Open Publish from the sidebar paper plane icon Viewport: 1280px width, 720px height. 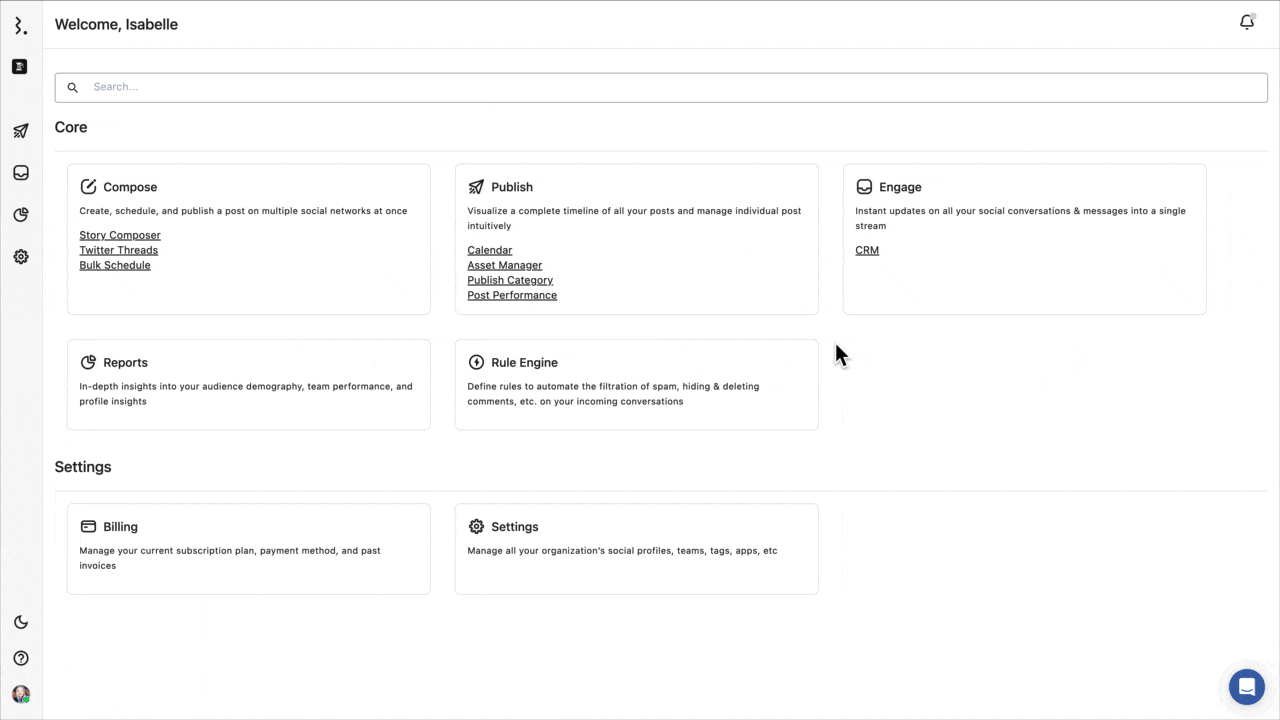21,131
